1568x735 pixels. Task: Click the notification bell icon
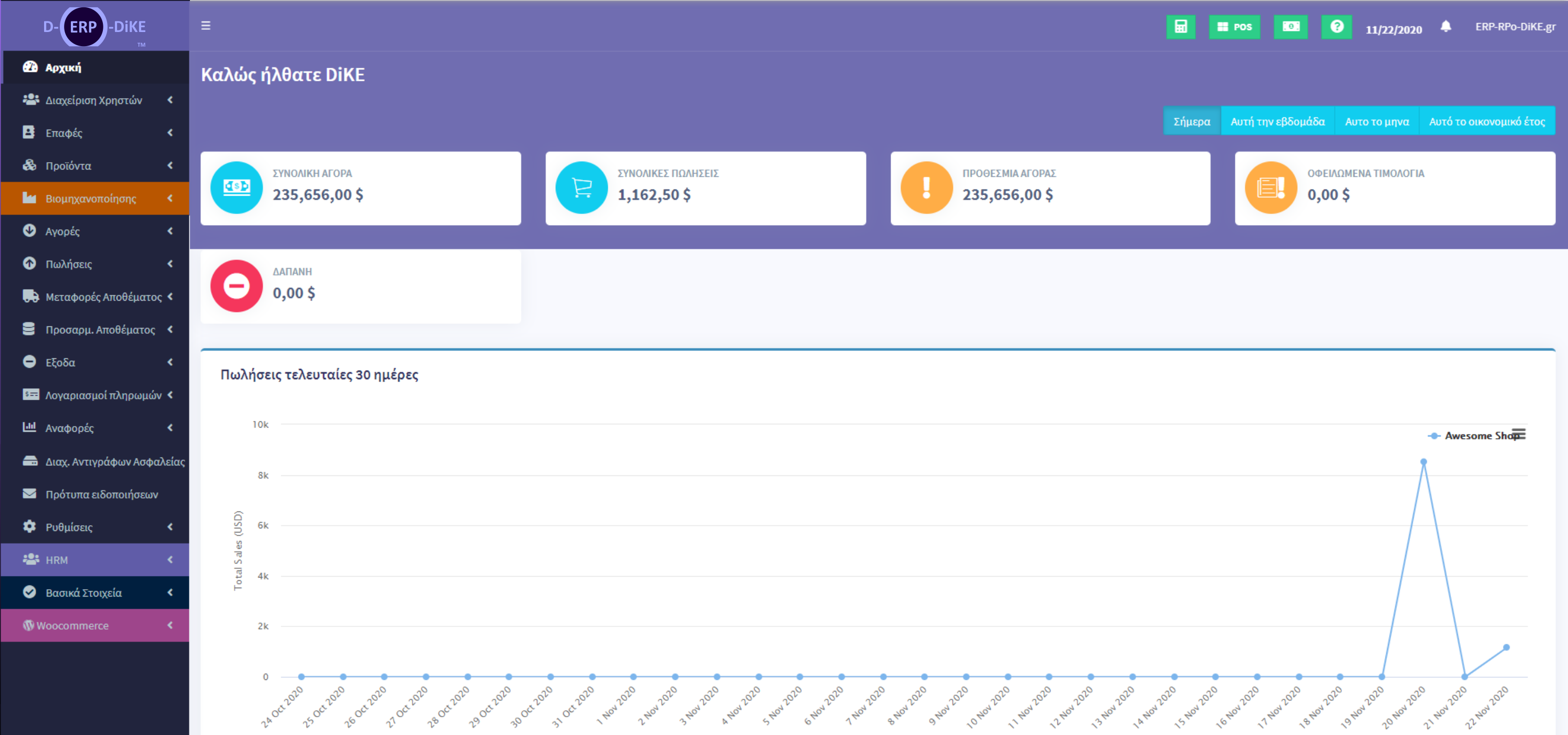(x=1446, y=27)
